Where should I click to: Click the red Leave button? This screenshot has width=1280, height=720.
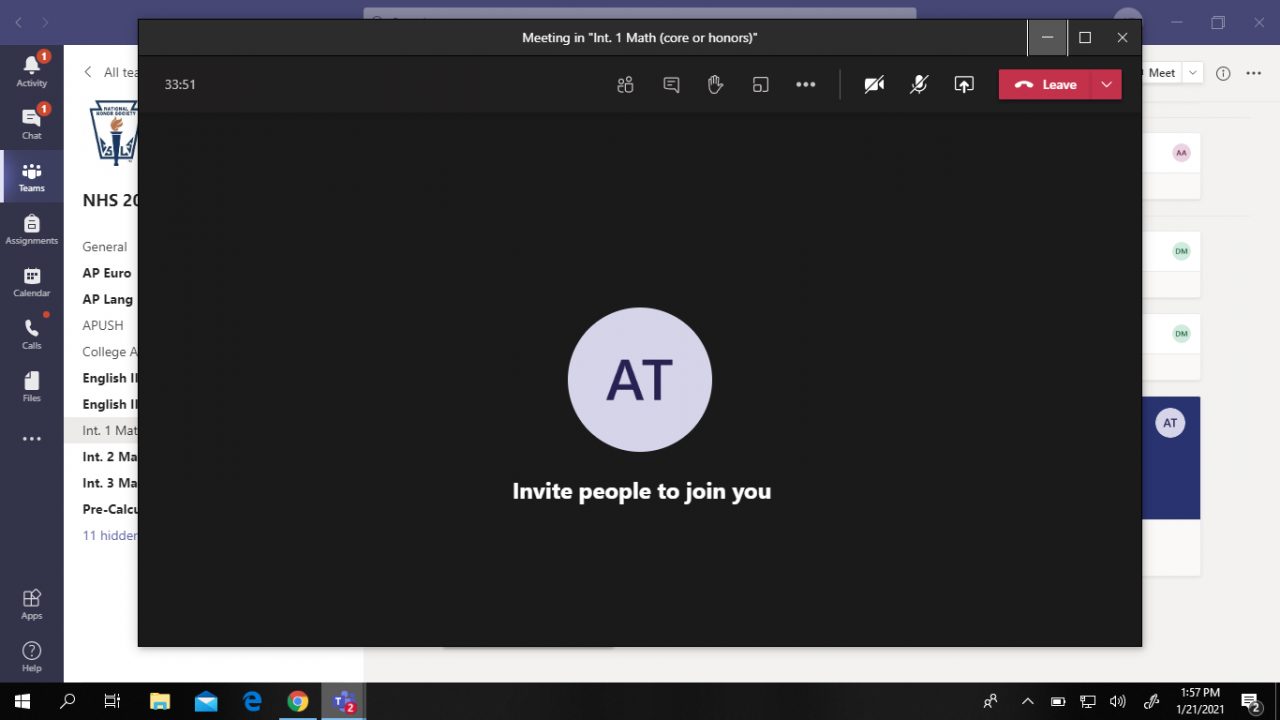[x=1045, y=85]
